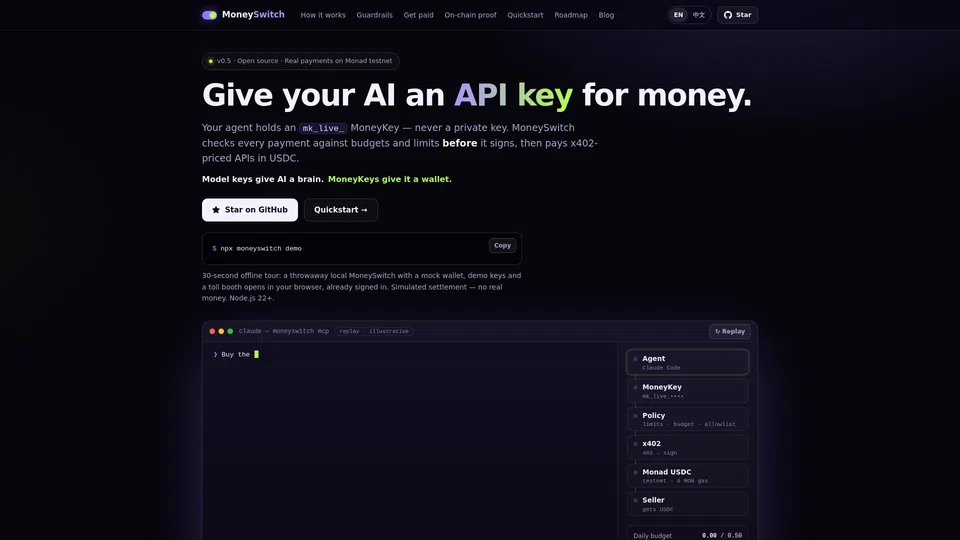Click the replay · illustrative tag

[374, 331]
